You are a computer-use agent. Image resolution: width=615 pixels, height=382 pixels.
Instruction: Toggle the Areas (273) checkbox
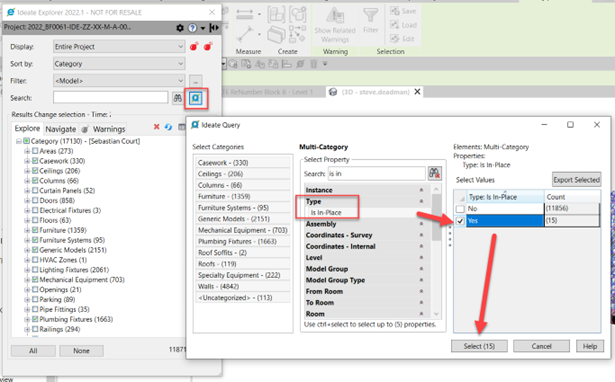tap(35, 151)
